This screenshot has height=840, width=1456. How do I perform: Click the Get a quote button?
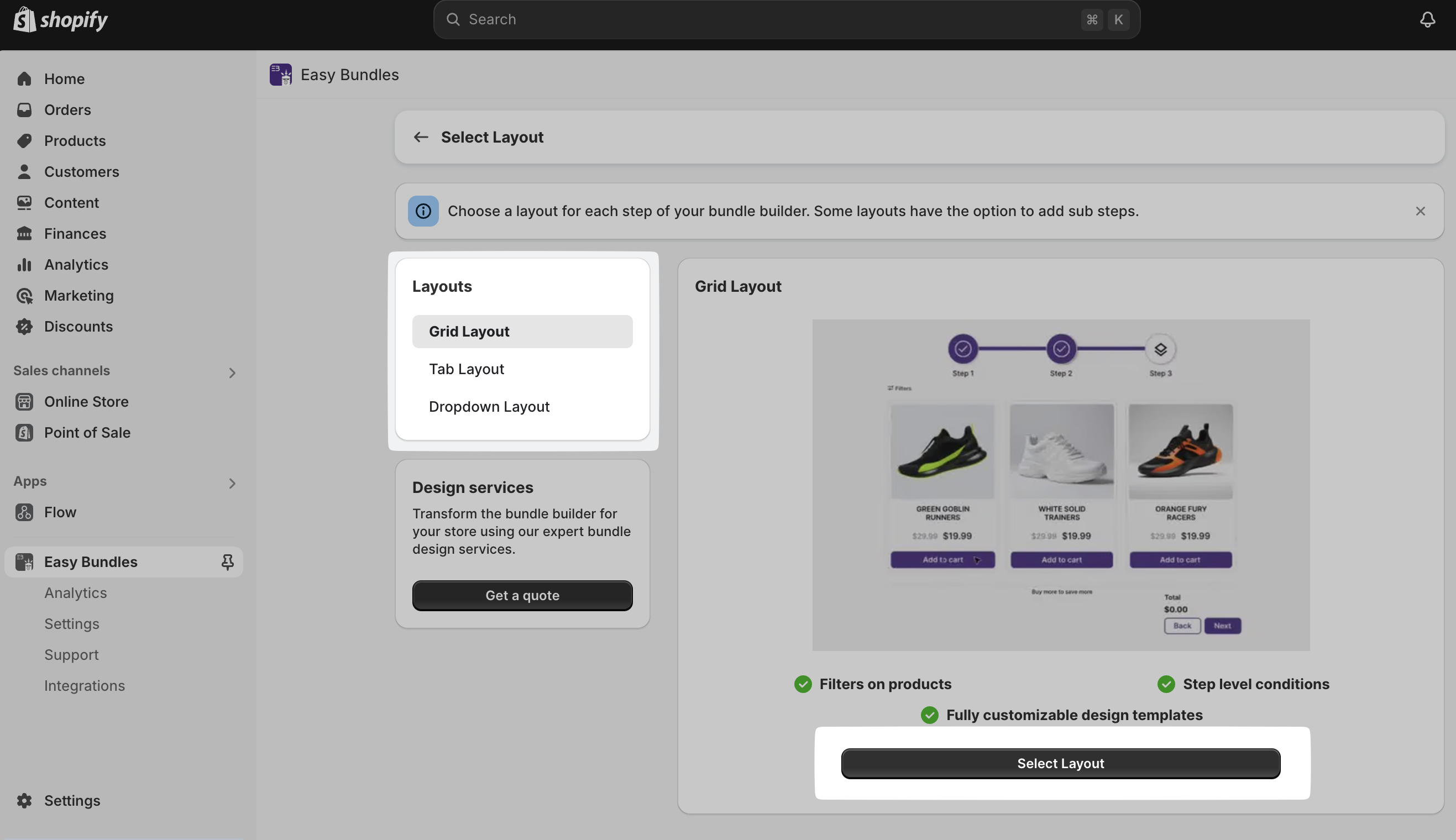[522, 595]
